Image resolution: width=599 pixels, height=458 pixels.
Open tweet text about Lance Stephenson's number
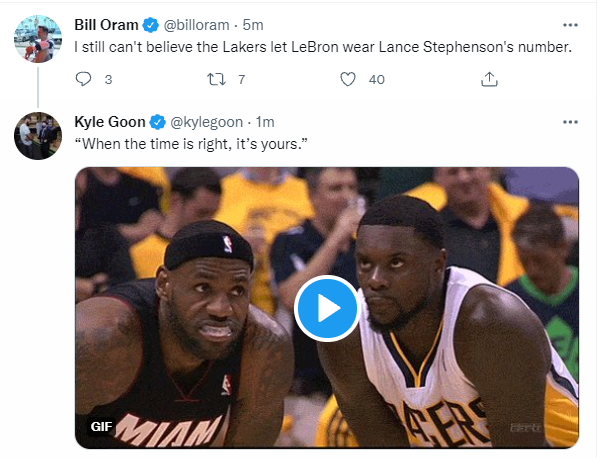(x=323, y=47)
